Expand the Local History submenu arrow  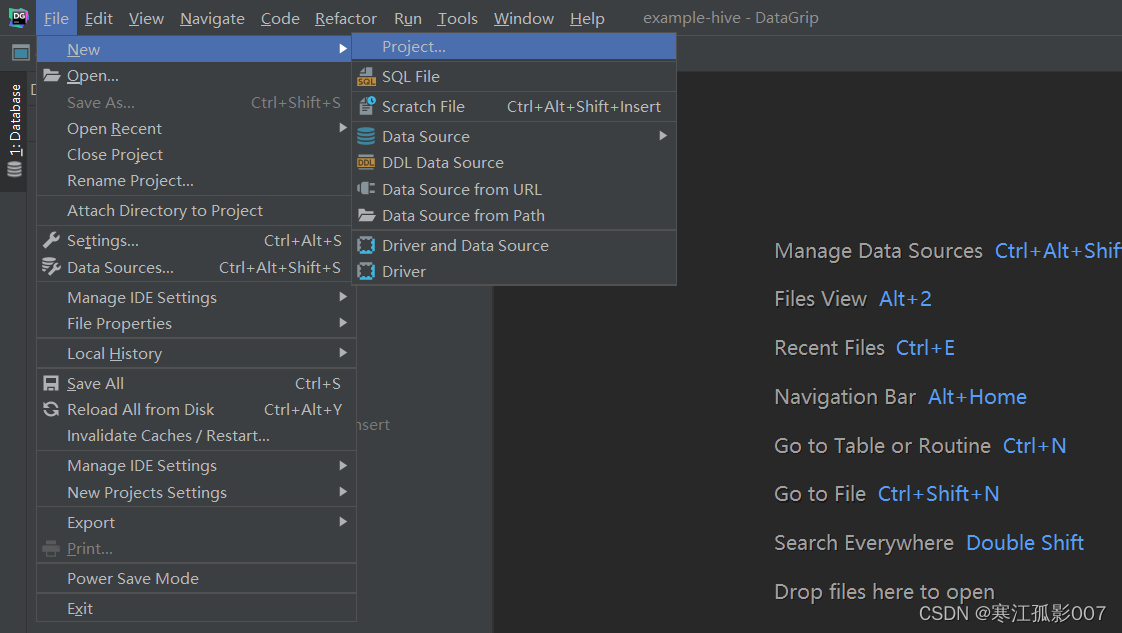343,353
